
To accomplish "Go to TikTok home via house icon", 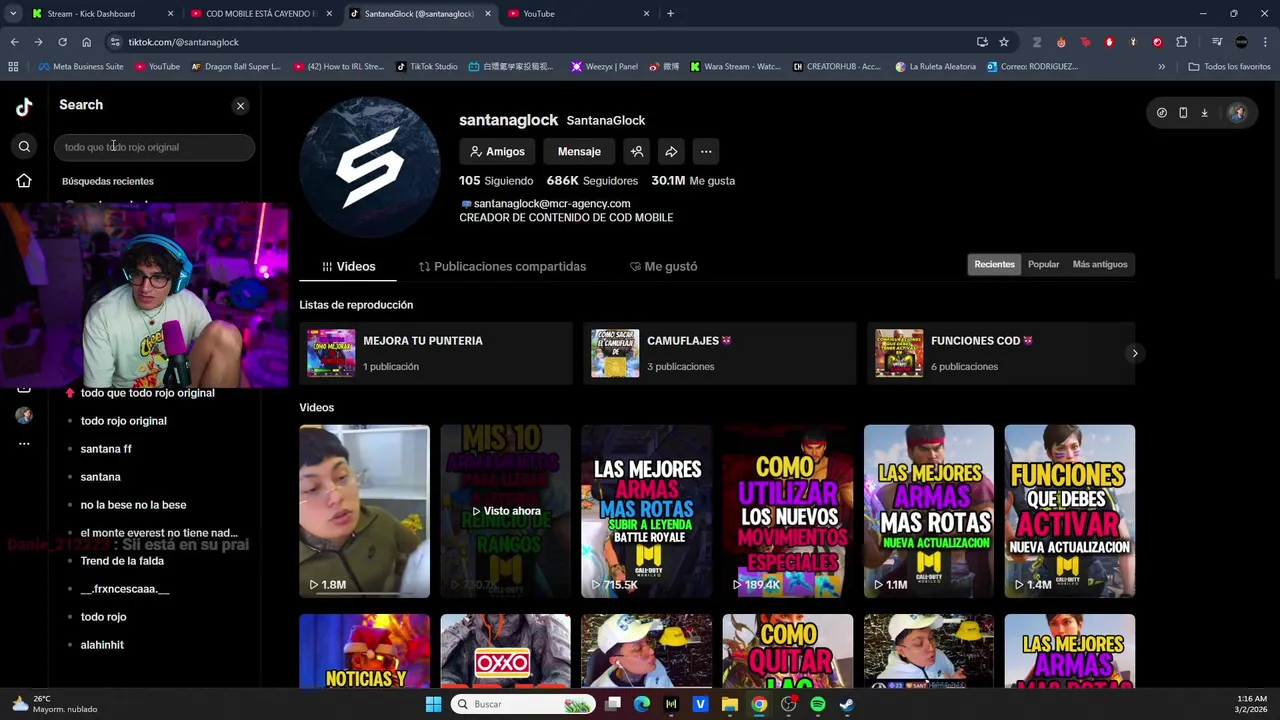I will pos(24,181).
